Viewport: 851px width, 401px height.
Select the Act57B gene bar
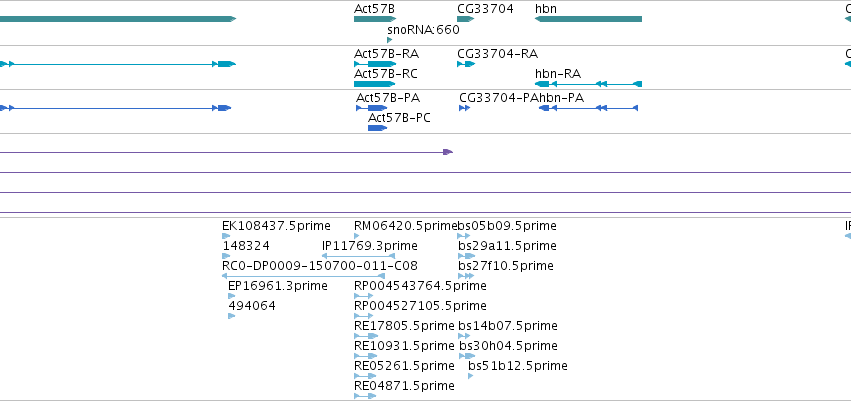click(x=374, y=19)
